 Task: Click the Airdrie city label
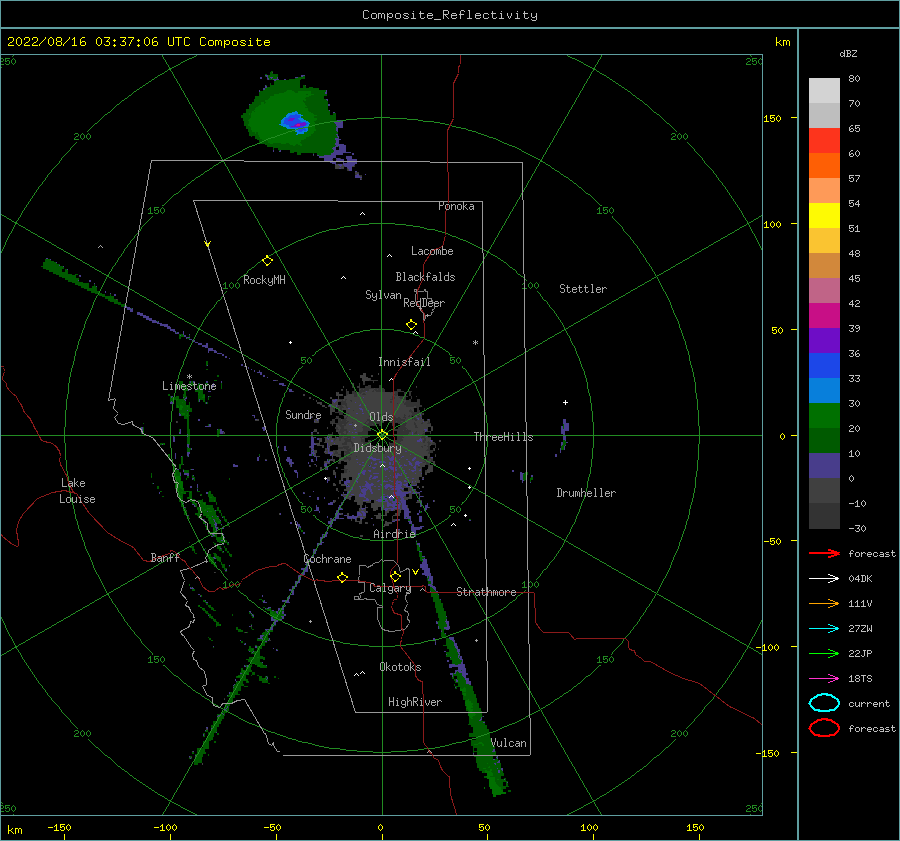(x=394, y=534)
